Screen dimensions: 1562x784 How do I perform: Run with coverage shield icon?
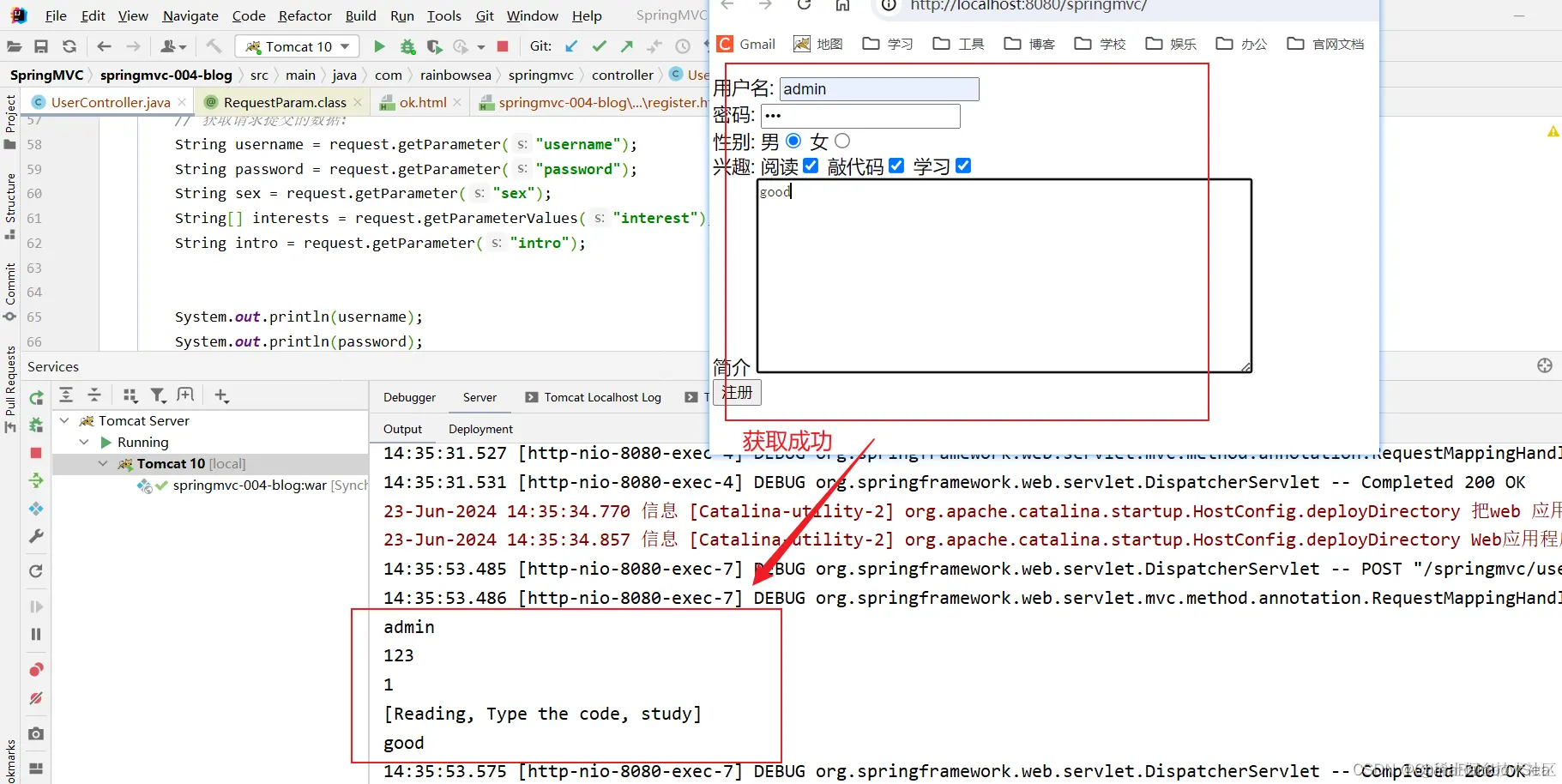point(434,46)
